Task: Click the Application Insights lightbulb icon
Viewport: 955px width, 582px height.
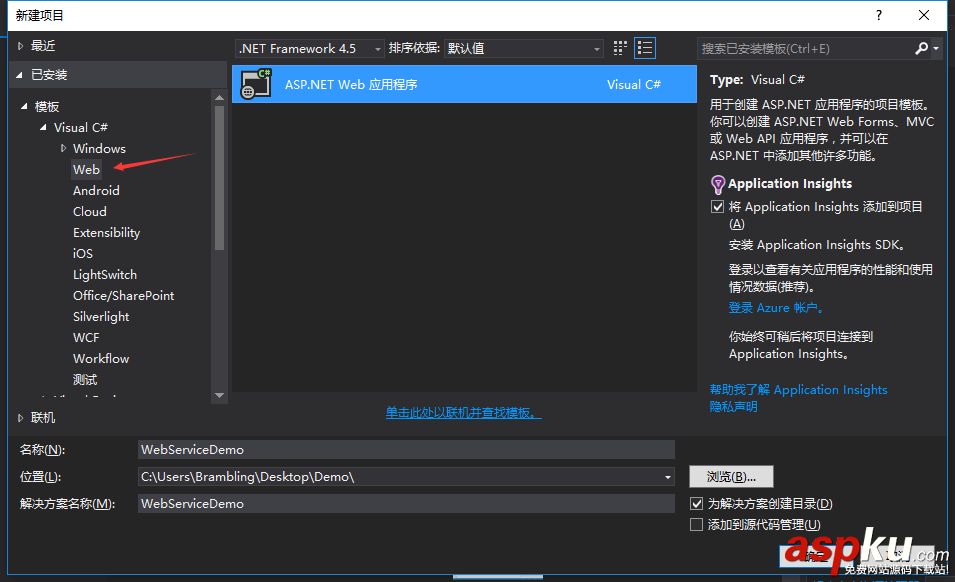Action: click(718, 184)
